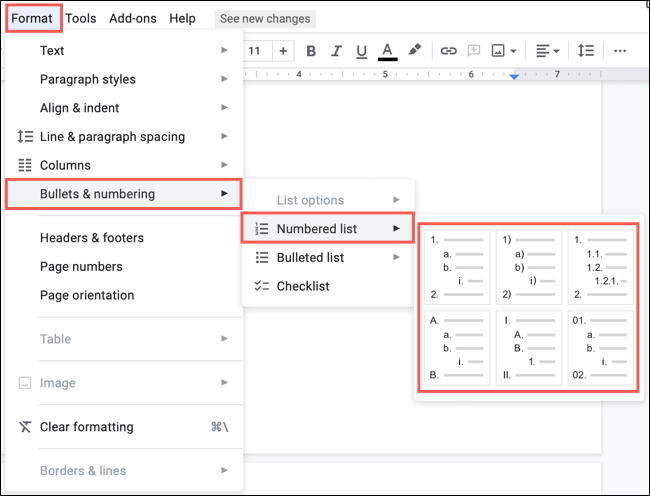Increase font size with plus button

(x=284, y=51)
